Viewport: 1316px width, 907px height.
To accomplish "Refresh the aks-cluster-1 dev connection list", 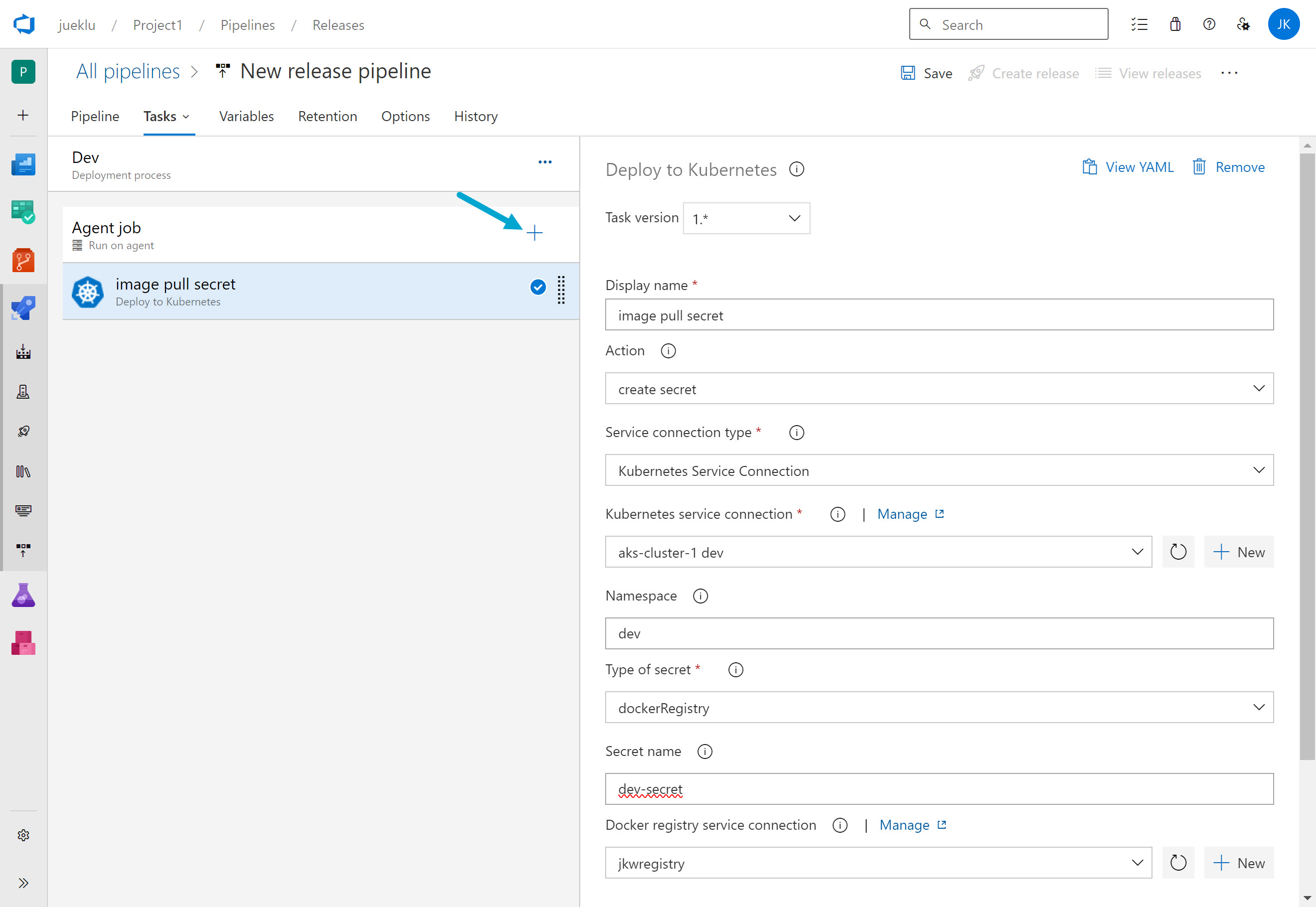I will click(x=1178, y=551).
